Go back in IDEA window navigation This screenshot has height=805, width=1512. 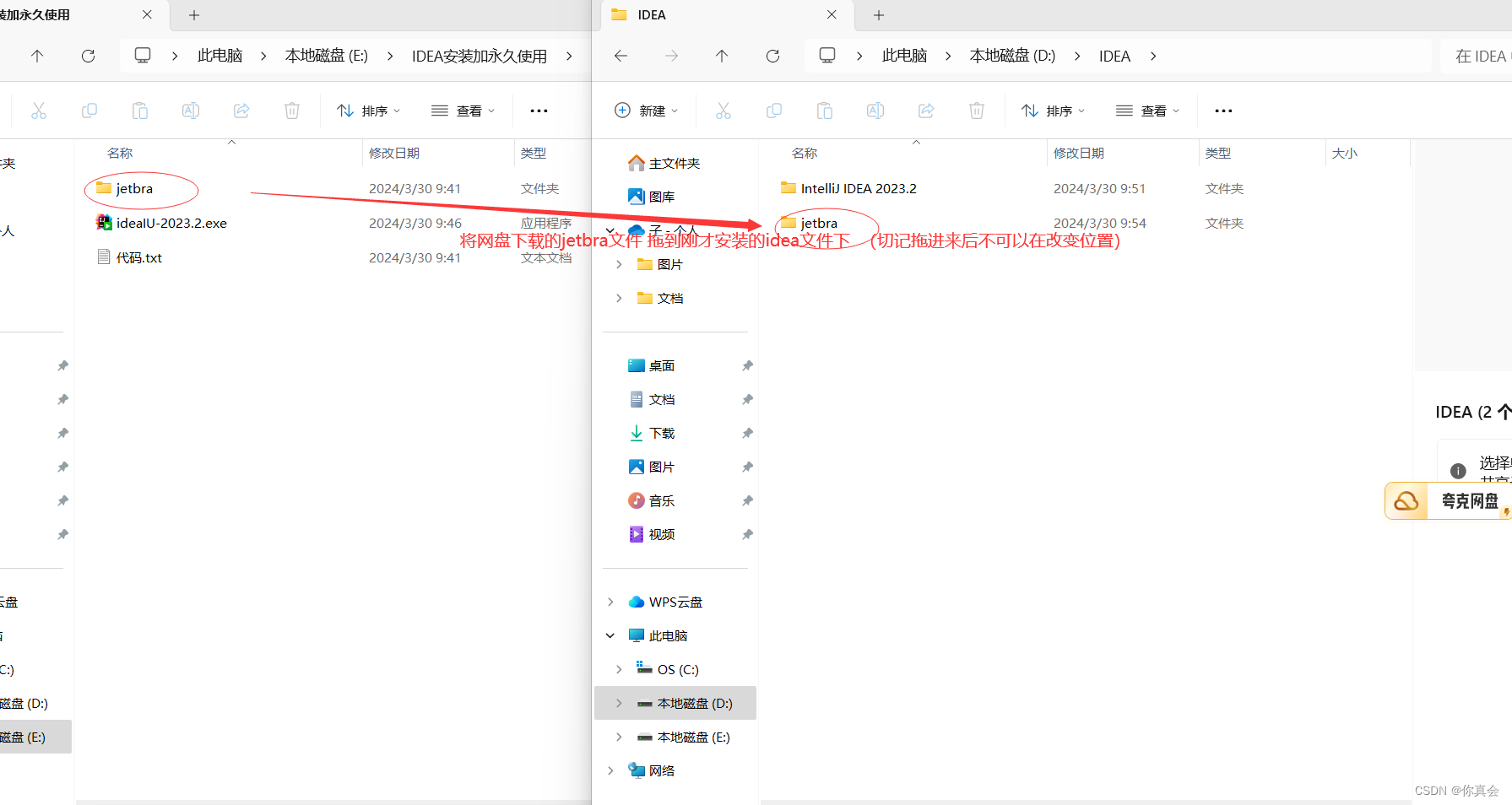[621, 56]
